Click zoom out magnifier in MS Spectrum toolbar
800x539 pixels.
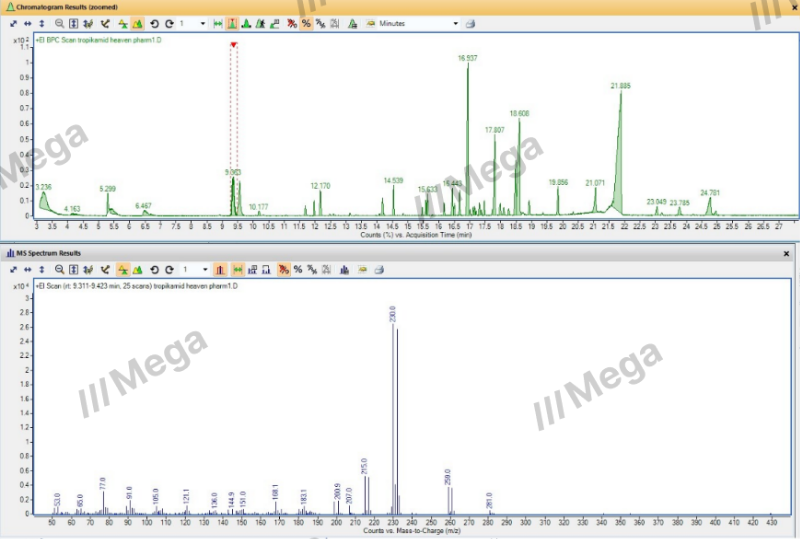60,270
